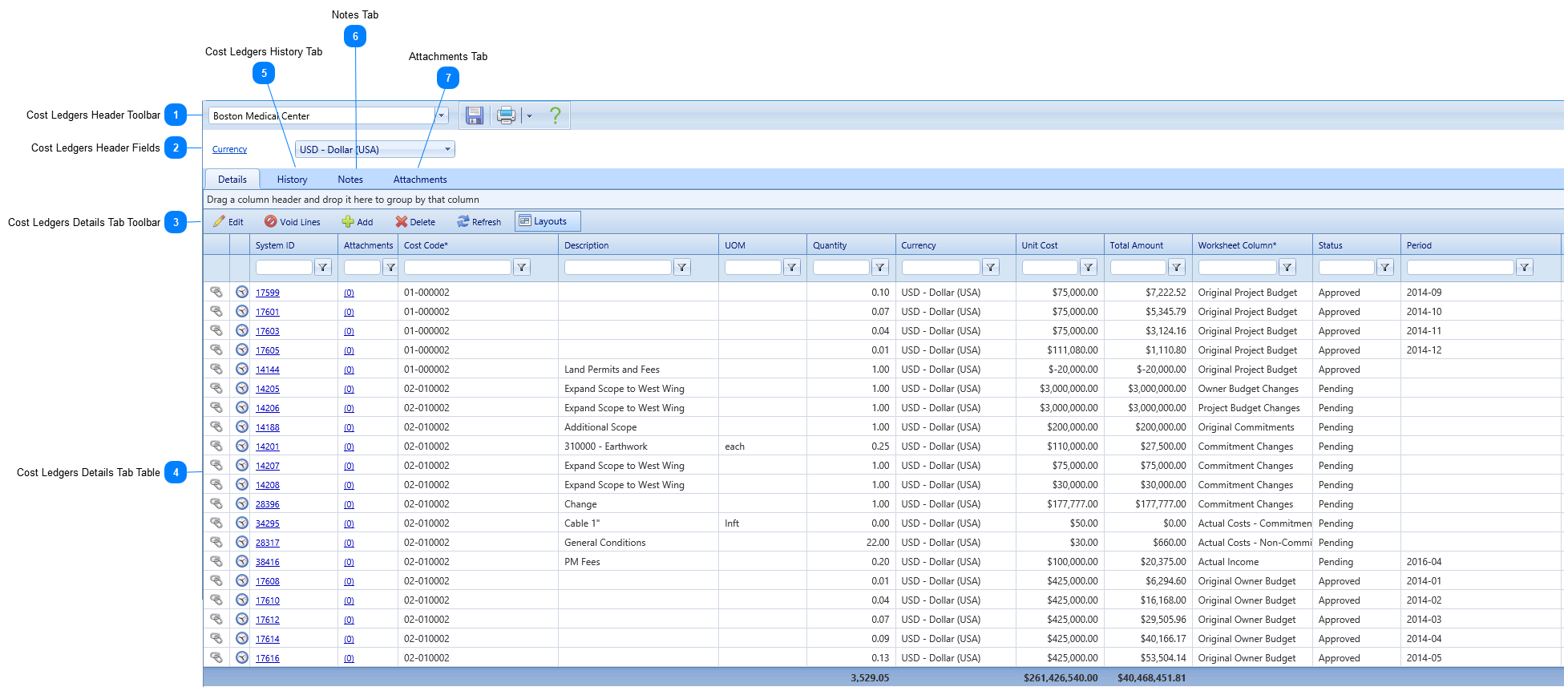Click the attachments (0) link for row 17601
1568x691 pixels.
click(349, 312)
